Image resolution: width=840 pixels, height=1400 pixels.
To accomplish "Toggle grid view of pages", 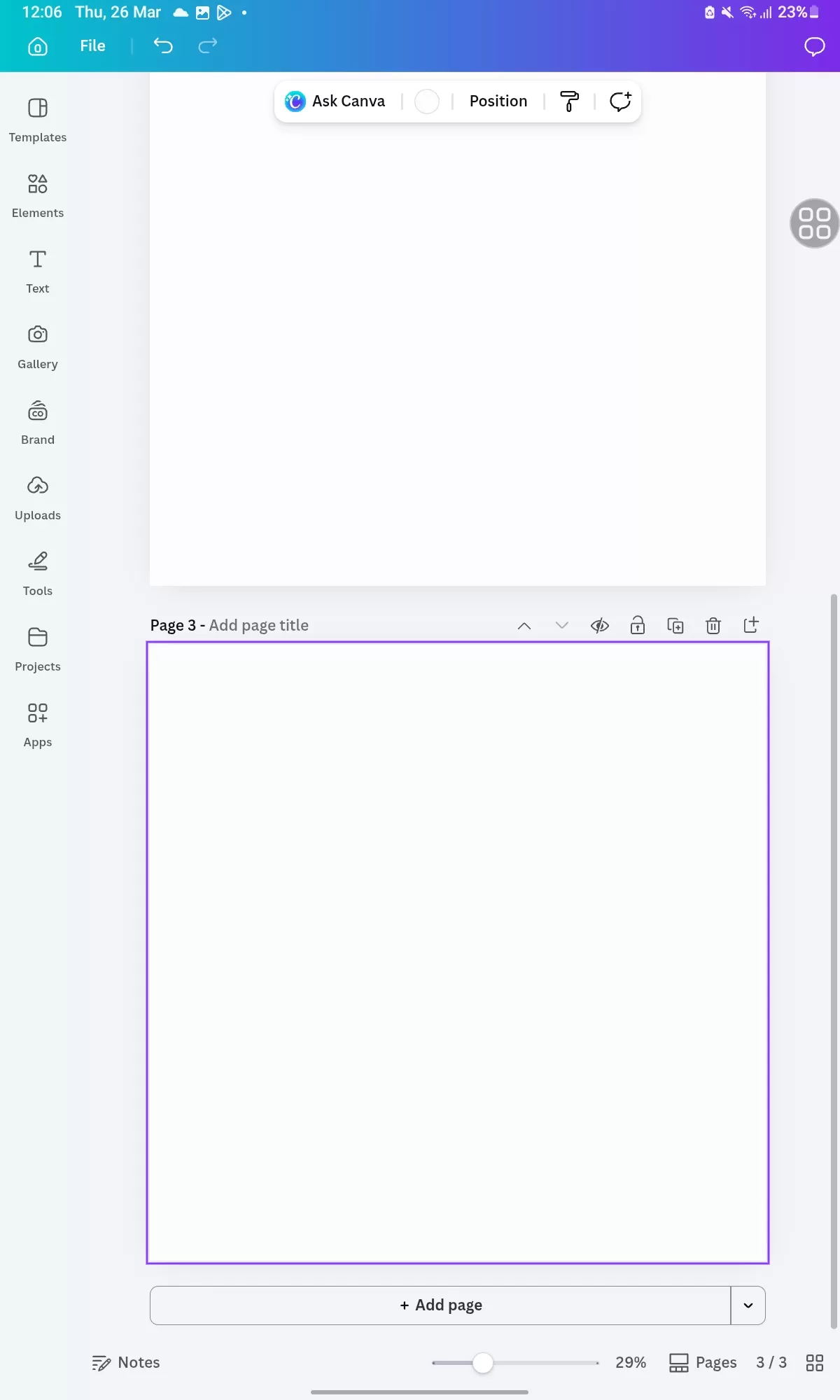I will pyautogui.click(x=814, y=1362).
